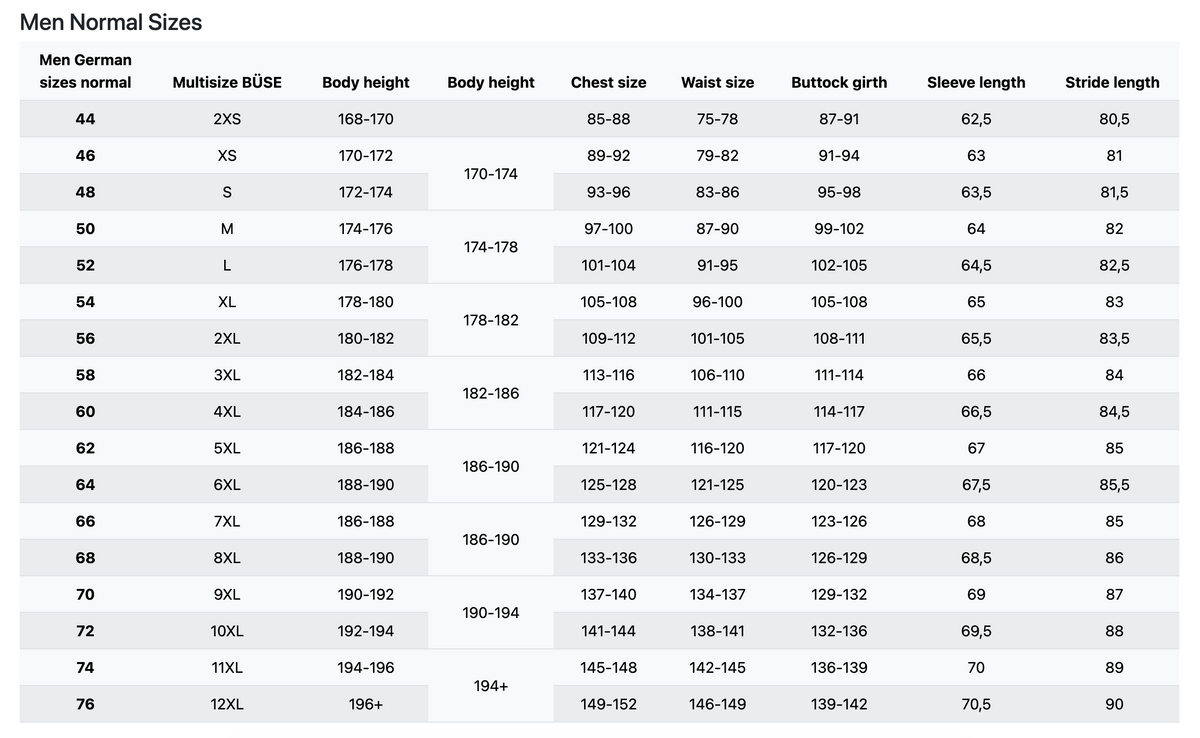Click the 70,5 sleeve length cell
The height and width of the screenshot is (738, 1200).
(976, 704)
